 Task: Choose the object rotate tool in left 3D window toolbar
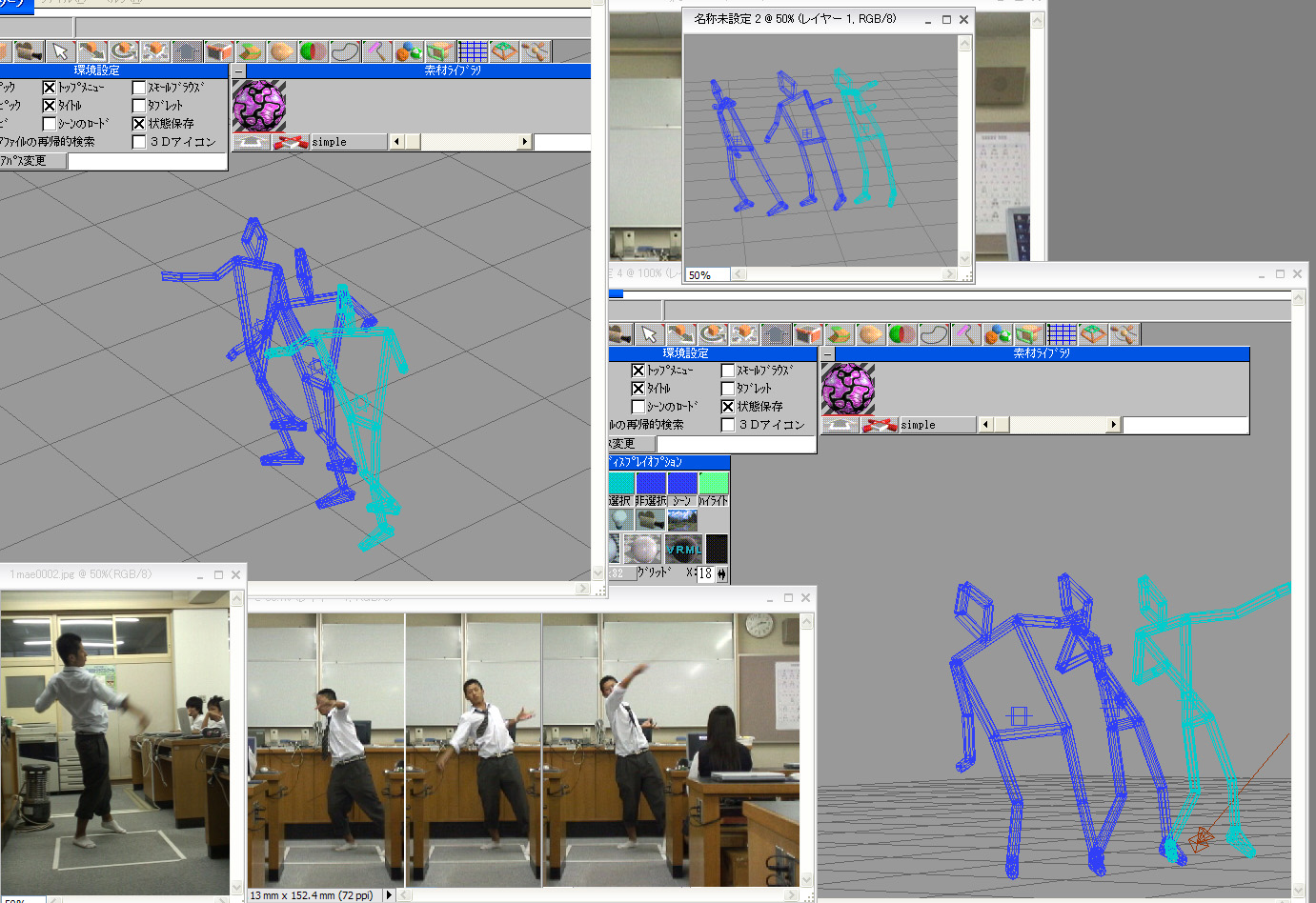click(124, 51)
